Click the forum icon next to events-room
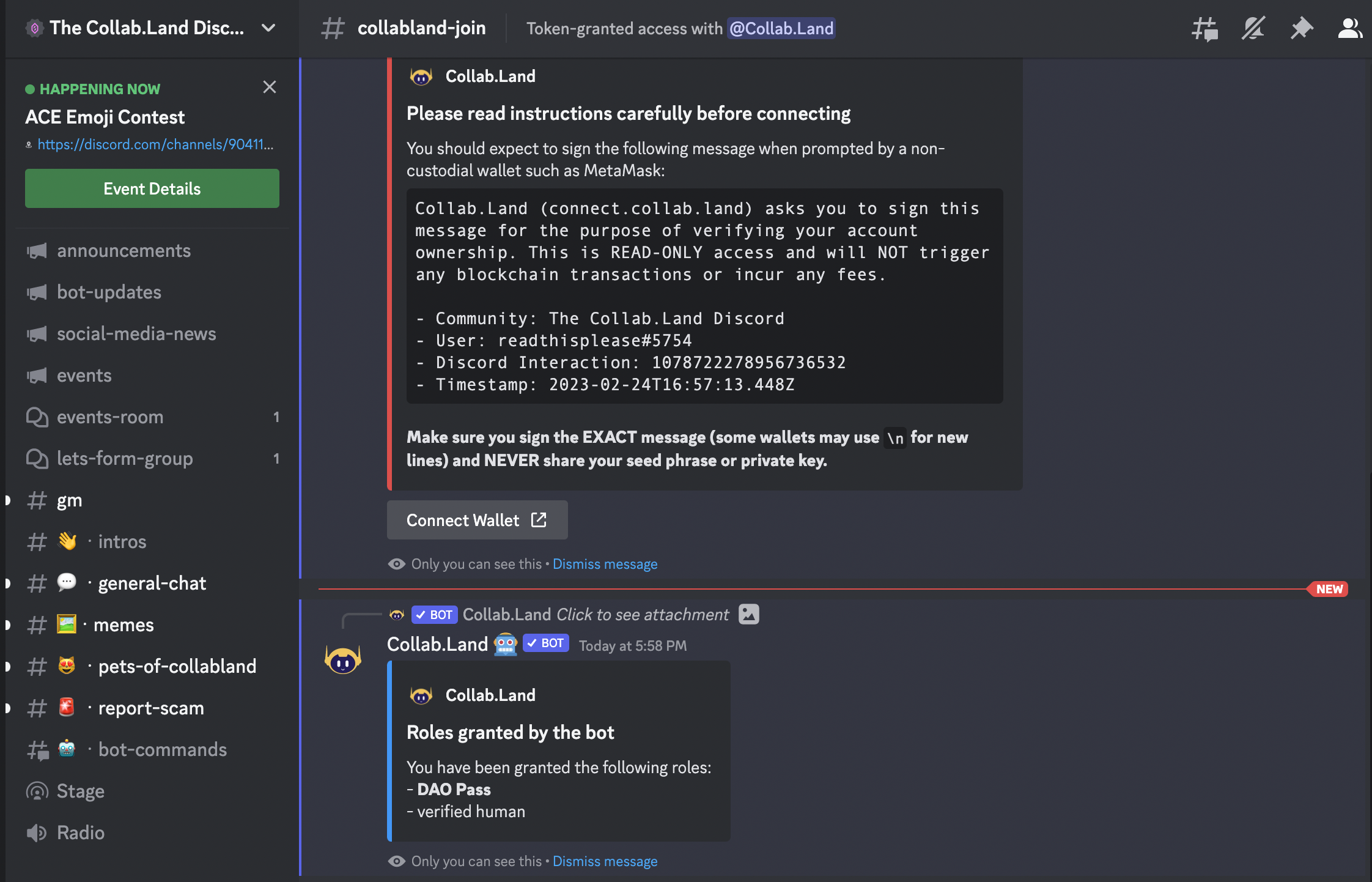Image resolution: width=1372 pixels, height=882 pixels. [x=37, y=417]
